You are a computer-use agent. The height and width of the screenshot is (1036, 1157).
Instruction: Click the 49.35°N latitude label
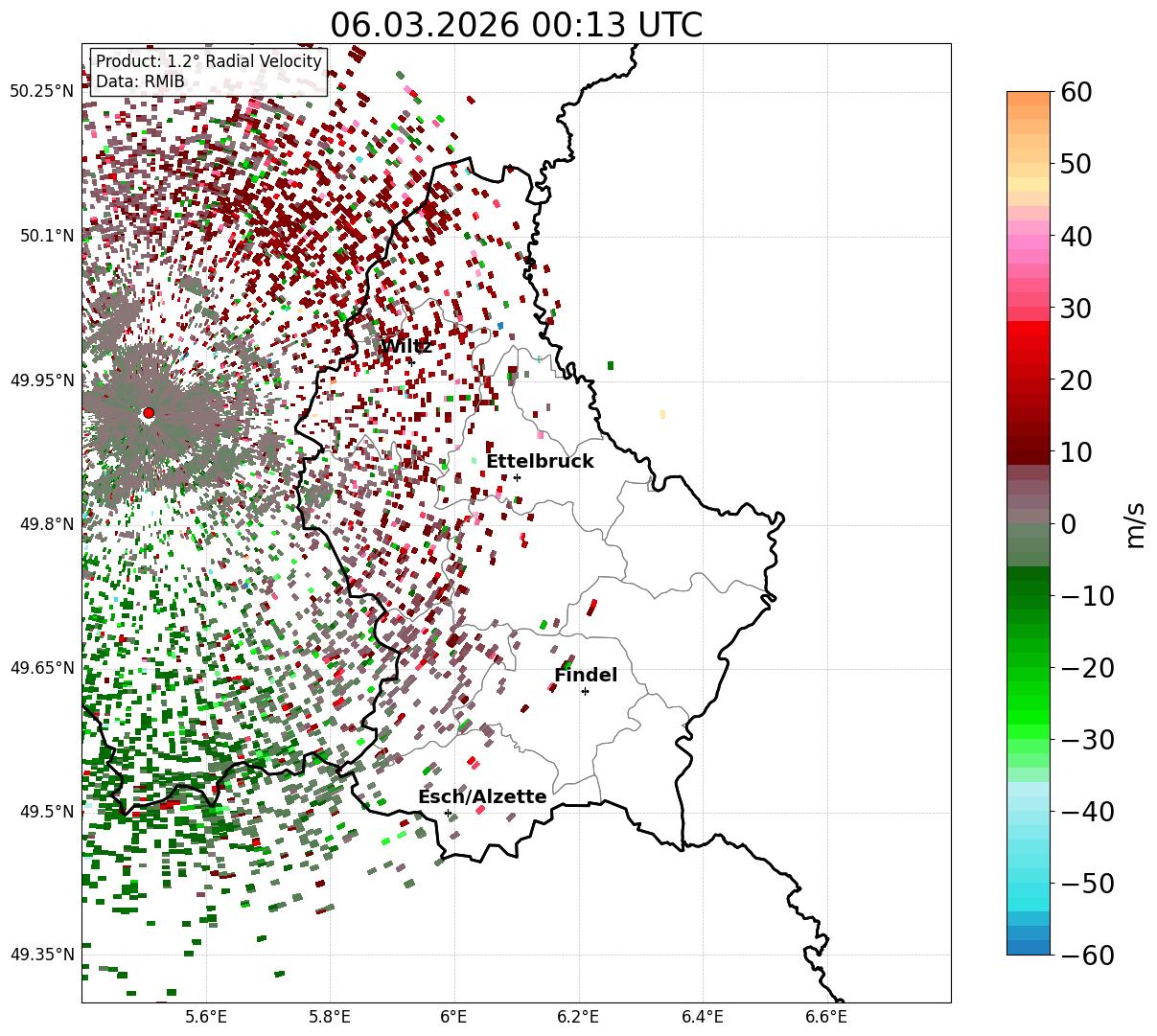pyautogui.click(x=41, y=955)
